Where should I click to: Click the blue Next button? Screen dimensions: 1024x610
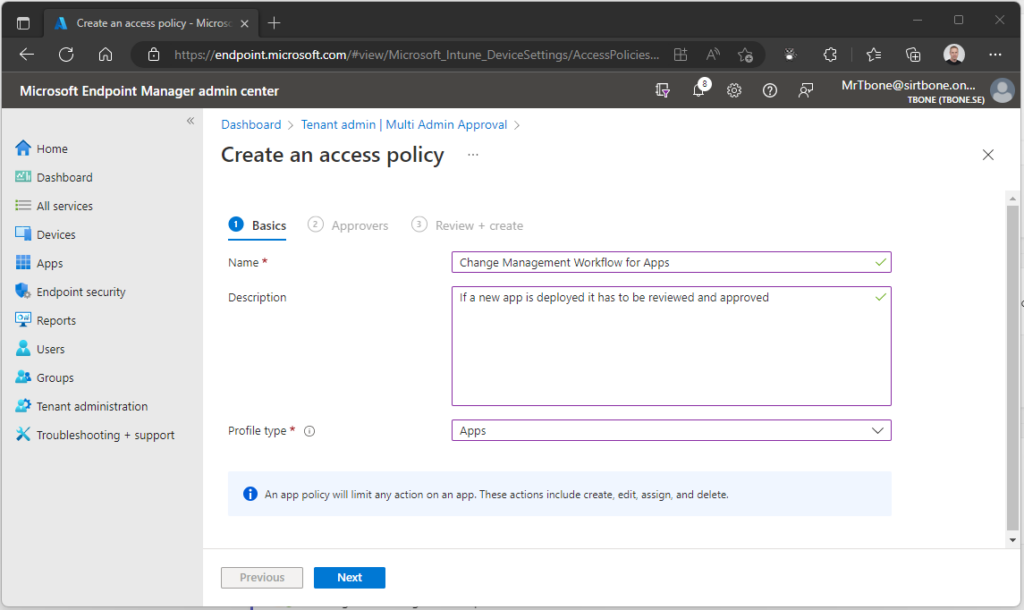click(x=349, y=577)
